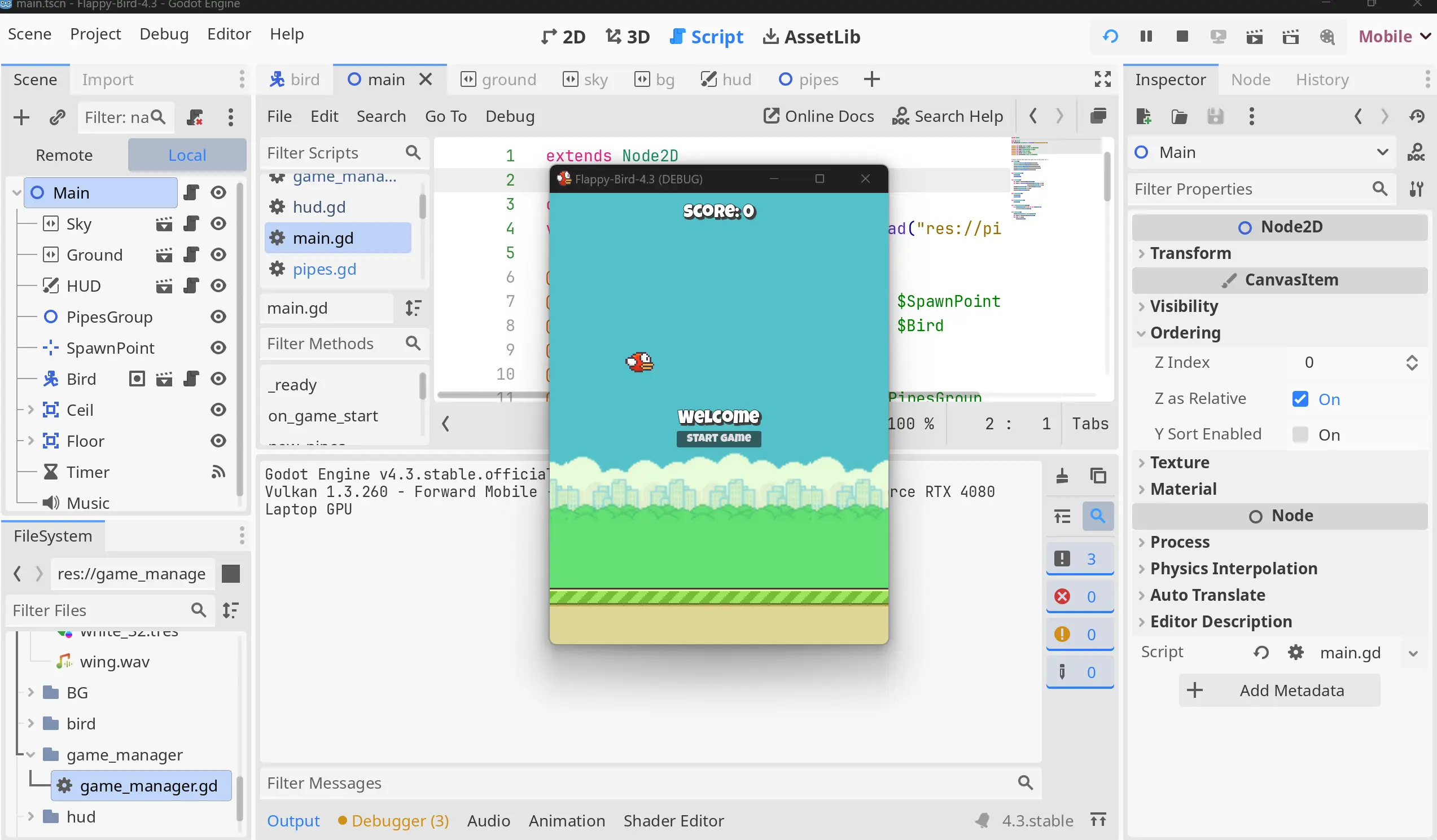Toggle FileSystem split mode
Image resolution: width=1437 pixels, height=840 pixels.
coord(230,573)
